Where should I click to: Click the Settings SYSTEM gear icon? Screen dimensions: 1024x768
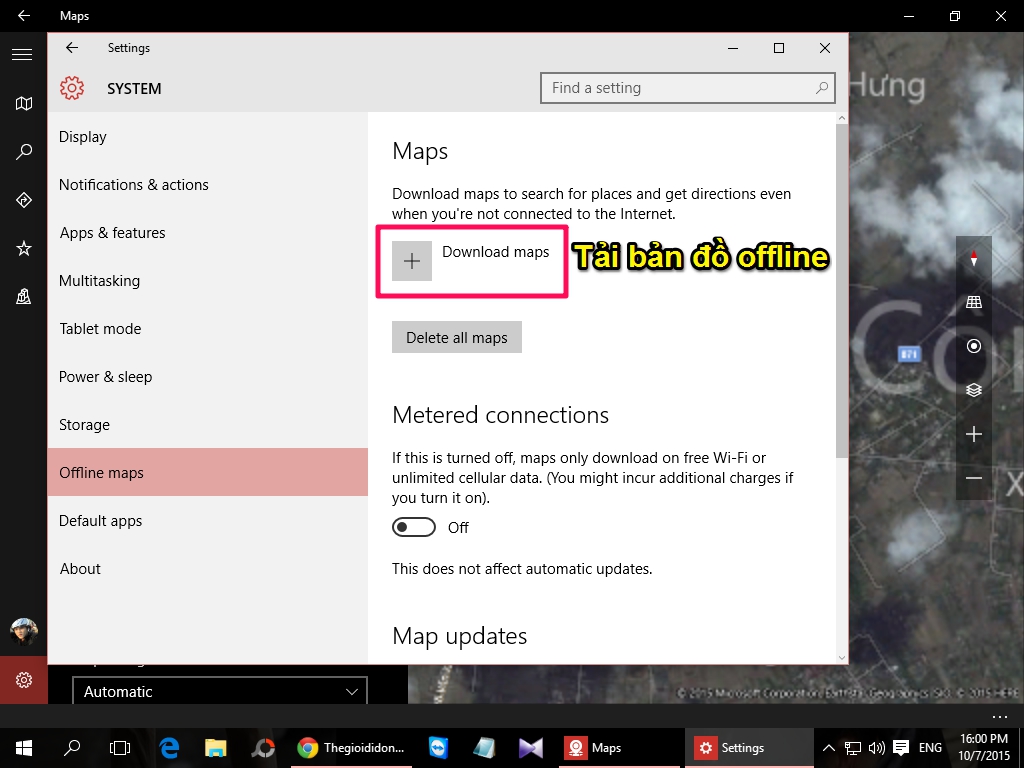[x=72, y=88]
